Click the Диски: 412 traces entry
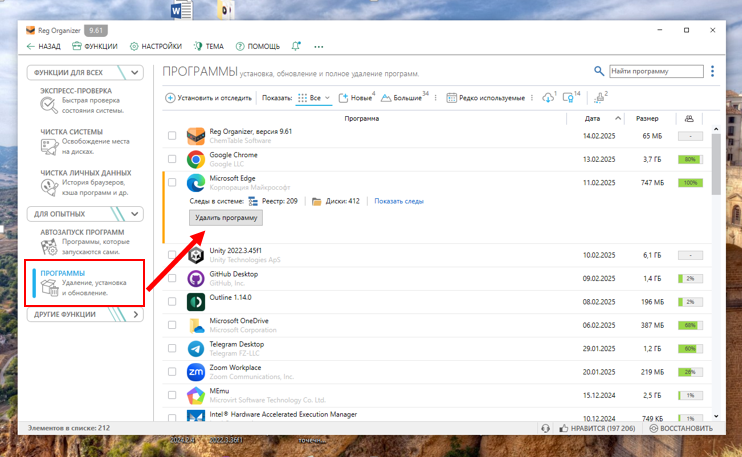 pyautogui.click(x=336, y=201)
